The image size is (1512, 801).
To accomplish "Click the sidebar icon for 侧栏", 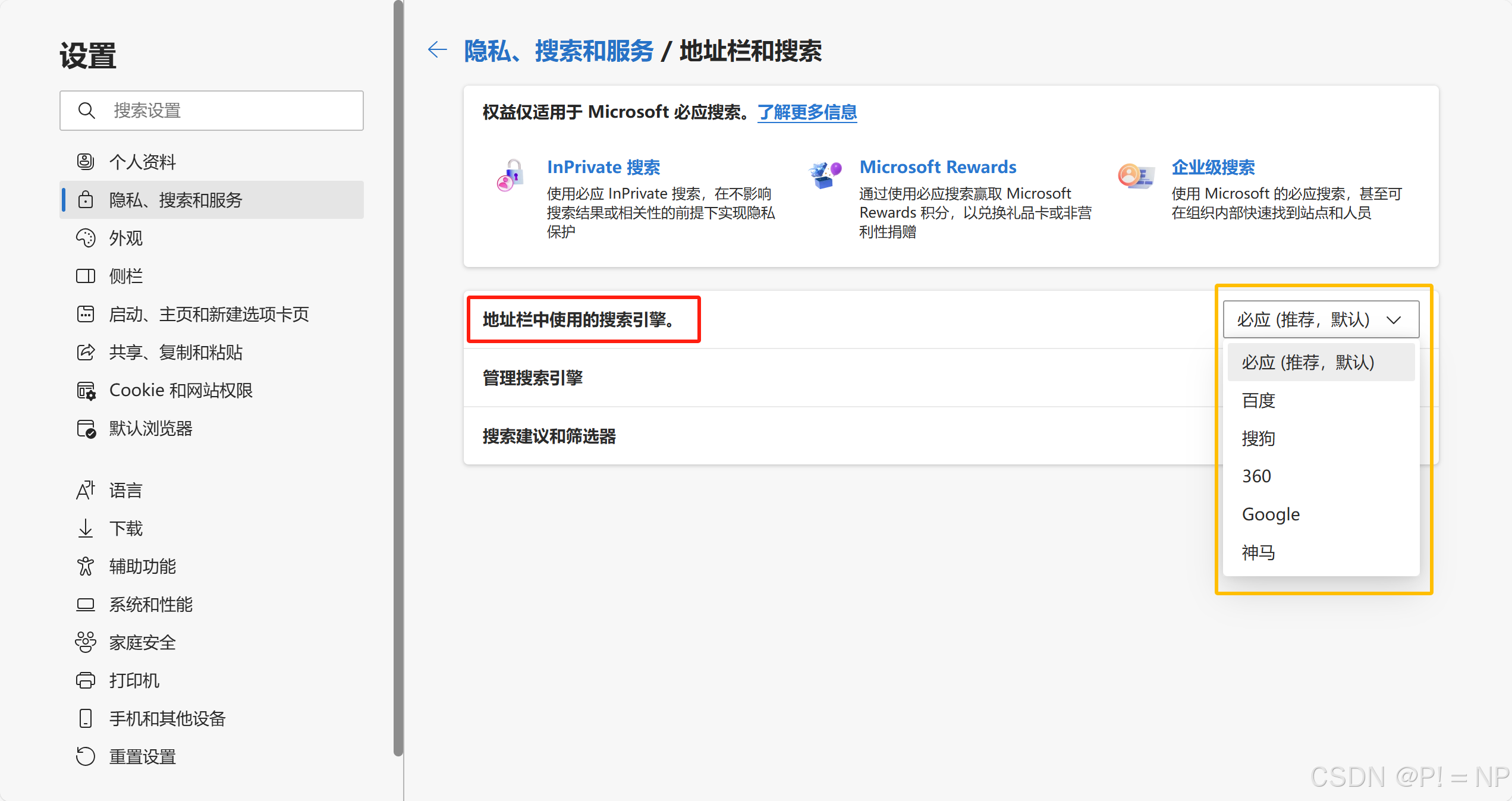I will 86,276.
